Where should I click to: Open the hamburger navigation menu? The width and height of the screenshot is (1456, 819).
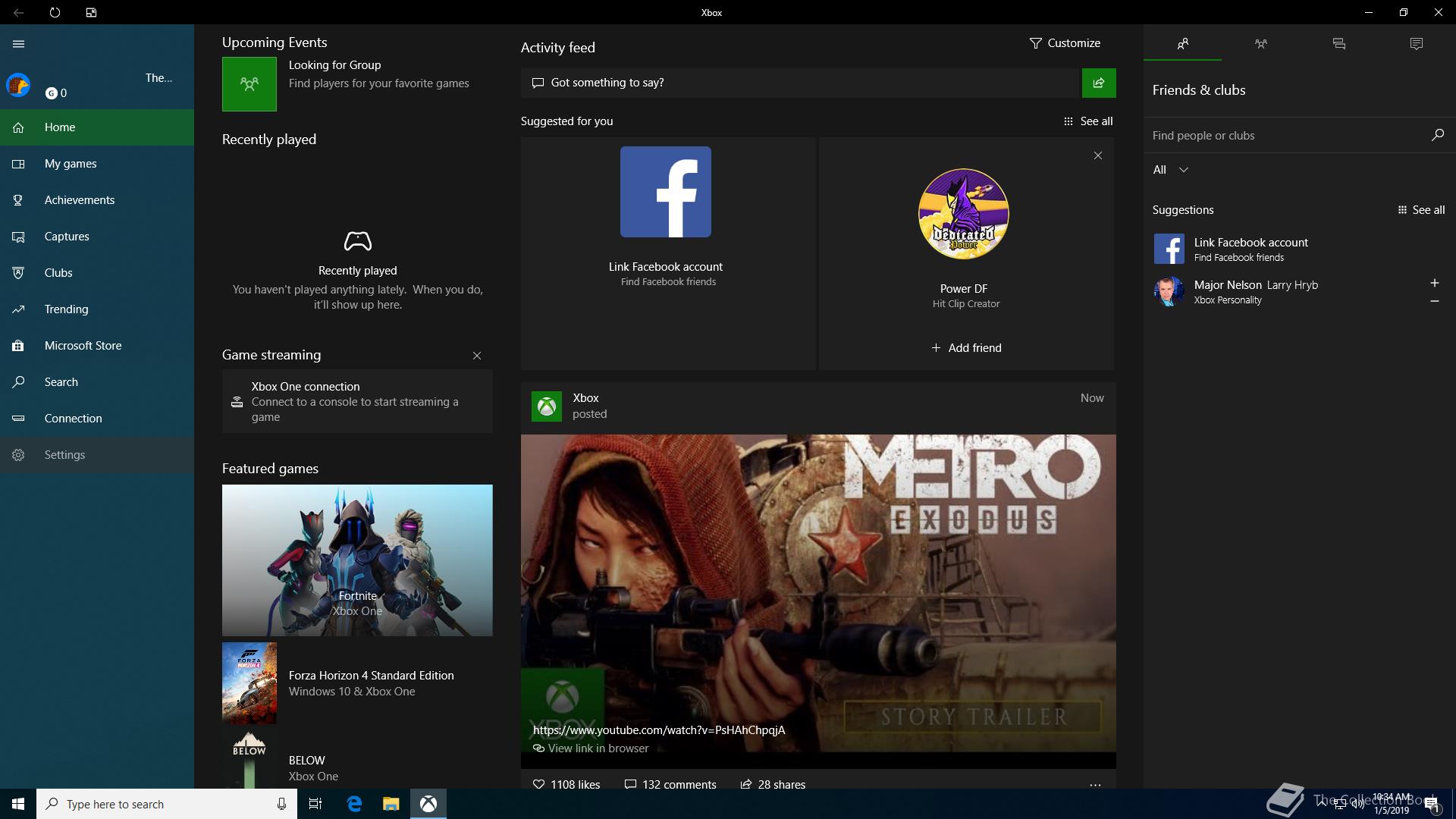click(x=19, y=44)
